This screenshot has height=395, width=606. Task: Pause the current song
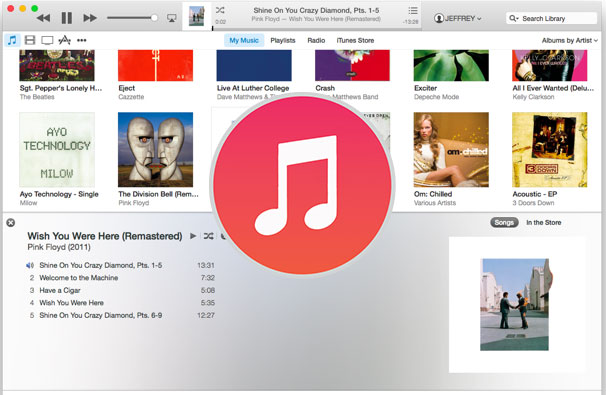pyautogui.click(x=66, y=18)
